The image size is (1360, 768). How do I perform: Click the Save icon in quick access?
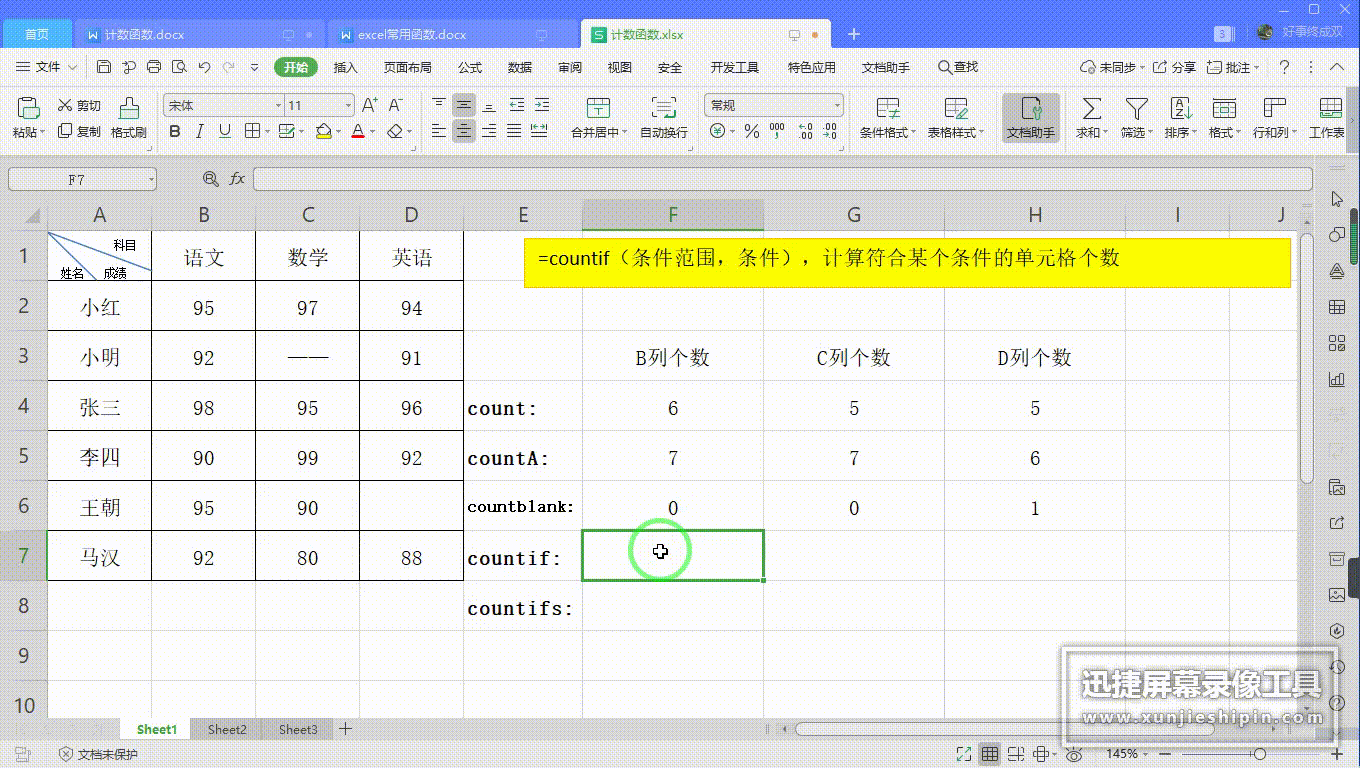coord(104,67)
